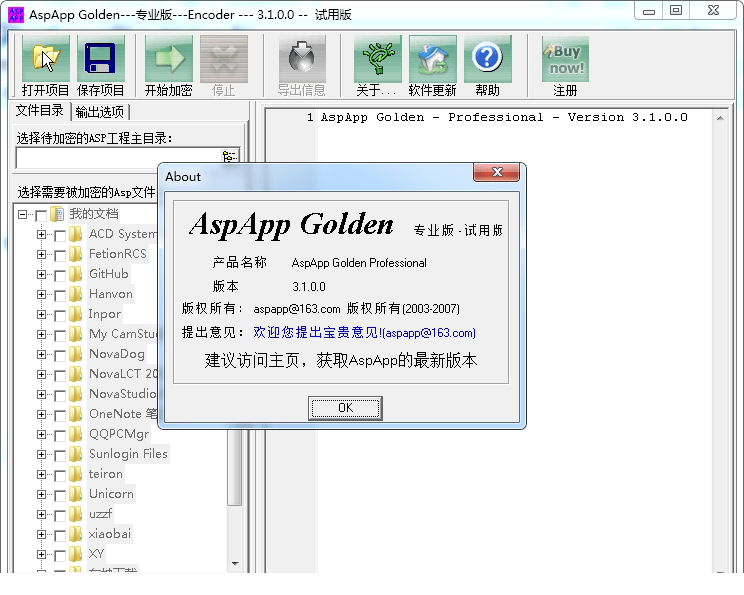The width and height of the screenshot is (744, 595).
Task: Click OK in the About dialog
Action: pyautogui.click(x=345, y=408)
